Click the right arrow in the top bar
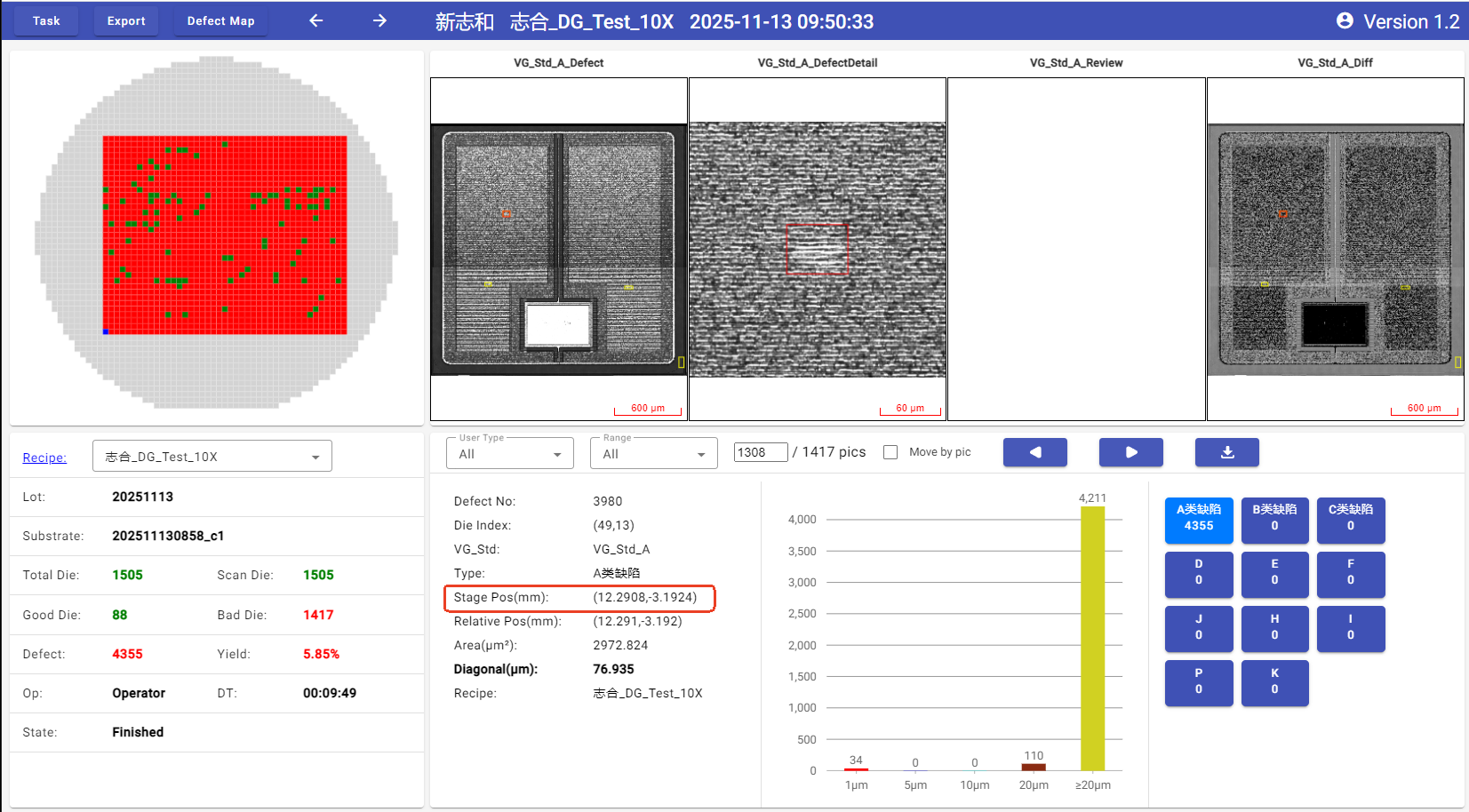 (x=379, y=20)
